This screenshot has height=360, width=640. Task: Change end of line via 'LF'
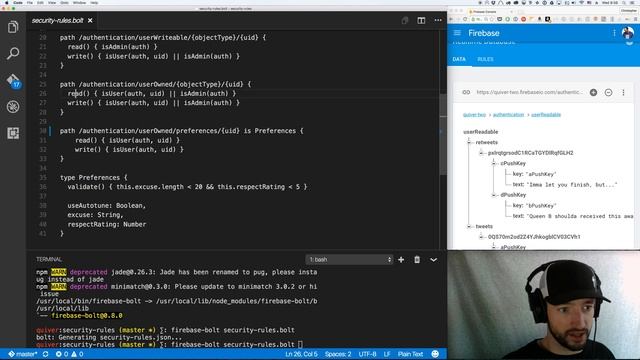pos(387,354)
